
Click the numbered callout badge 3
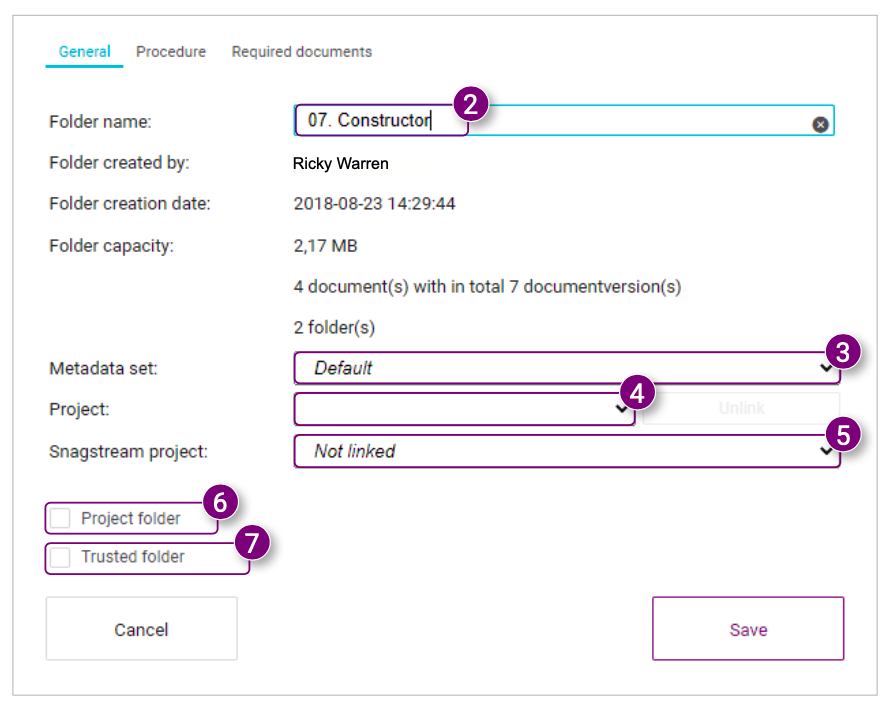point(843,351)
